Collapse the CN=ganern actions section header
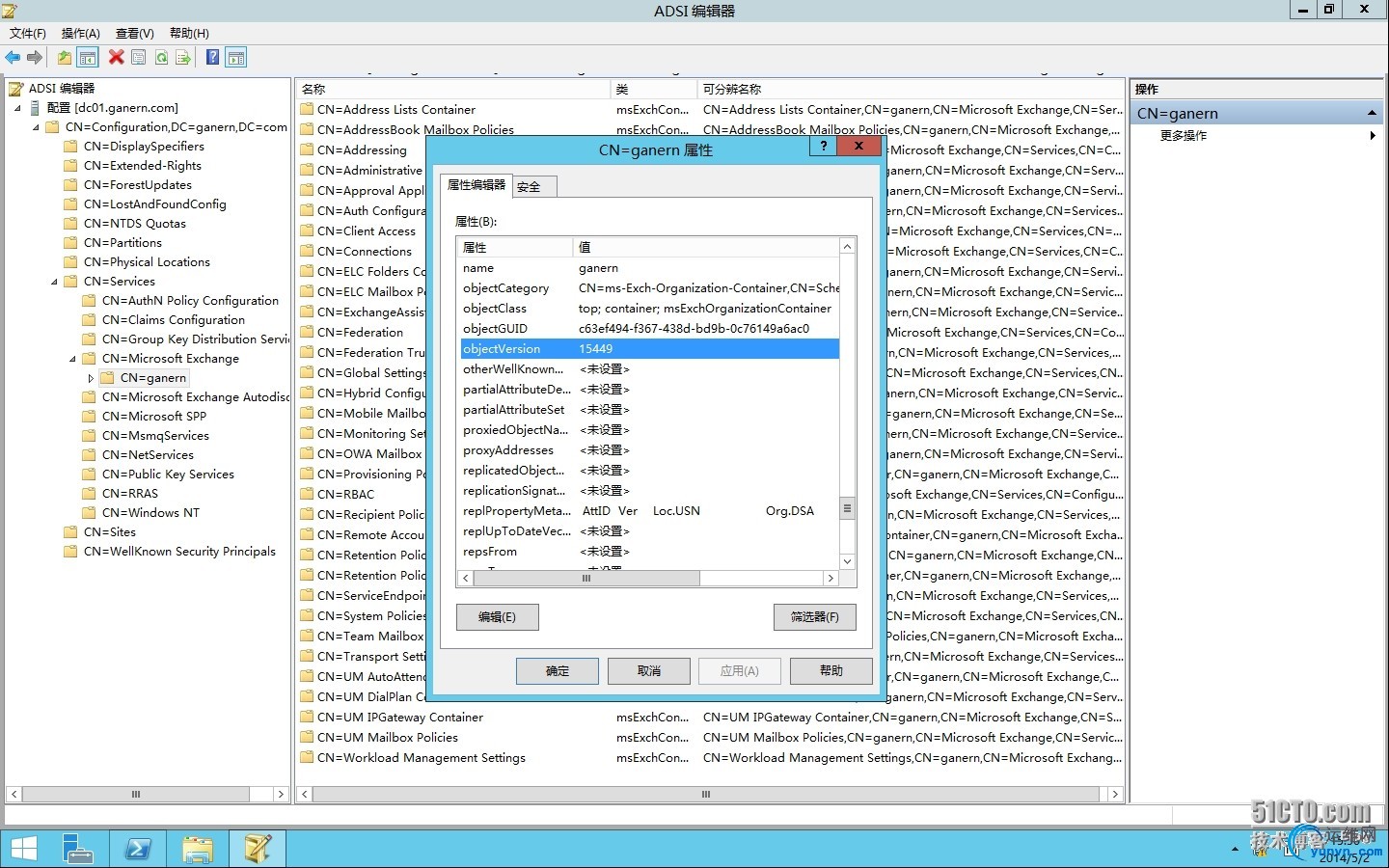This screenshot has width=1389, height=868. (x=1371, y=114)
